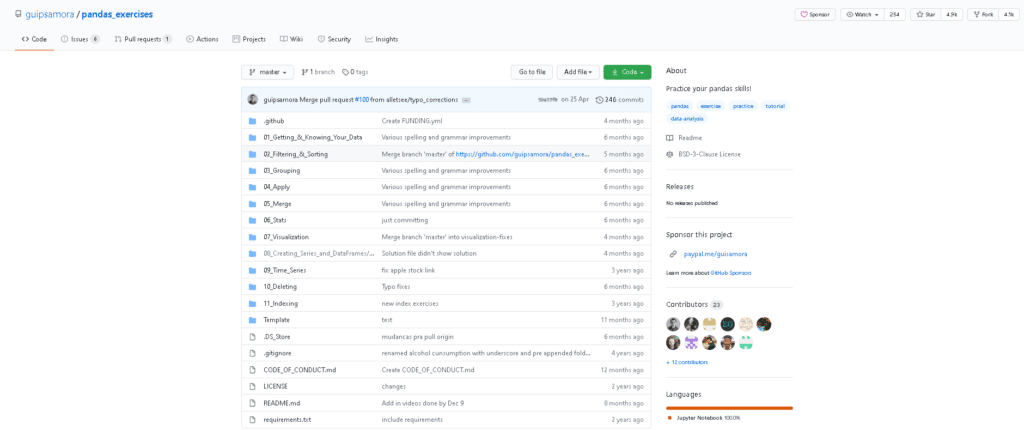Click the file icon beside requirements.txt
The height and width of the screenshot is (430, 1024).
(252, 420)
